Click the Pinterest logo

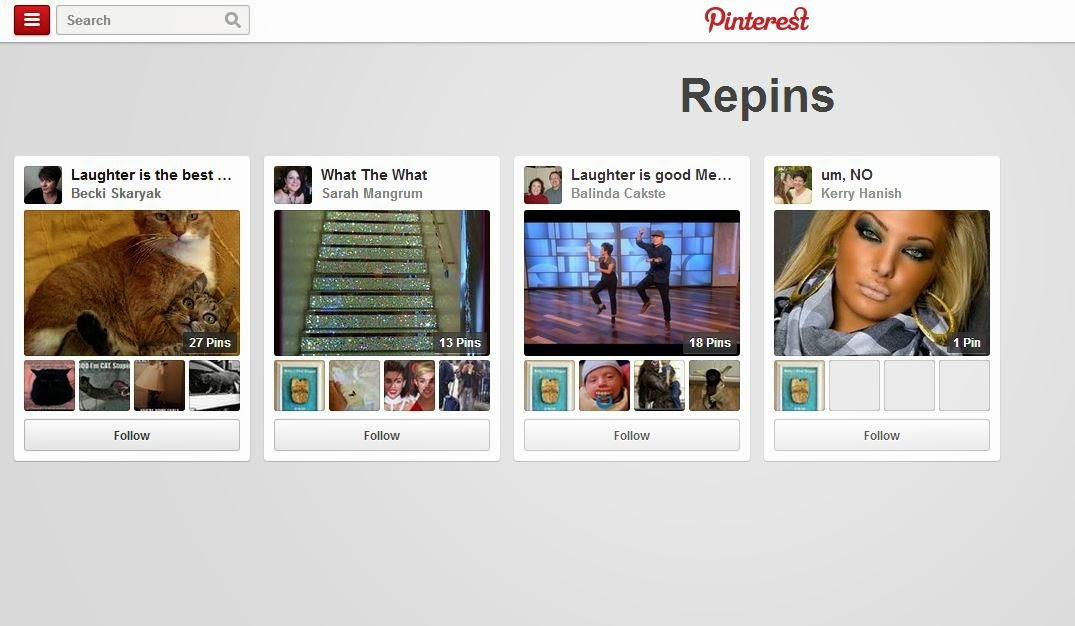point(757,19)
